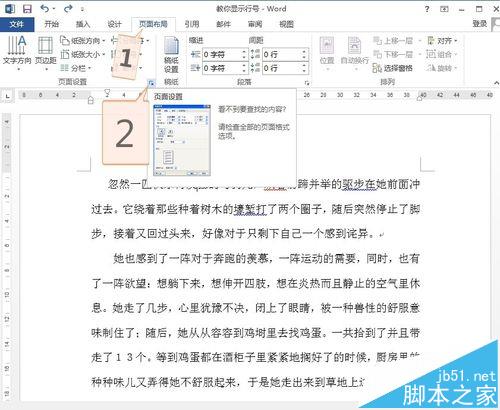
Task: Switch to the 引用 (References) tab
Action: coord(192,24)
